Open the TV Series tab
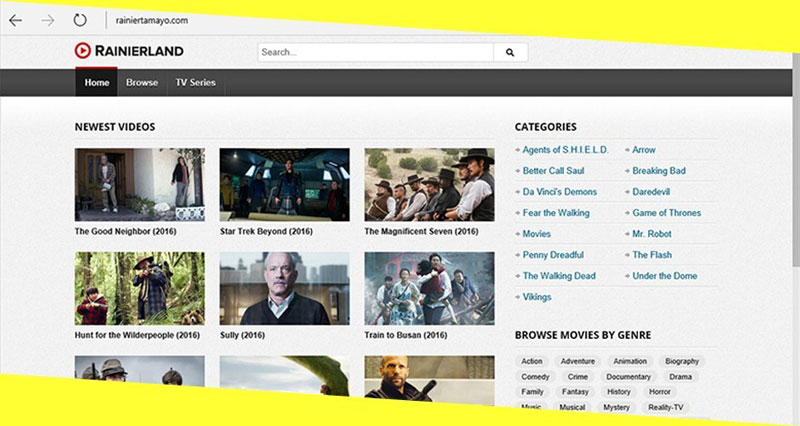Image resolution: width=800 pixels, height=426 pixels. pos(196,82)
